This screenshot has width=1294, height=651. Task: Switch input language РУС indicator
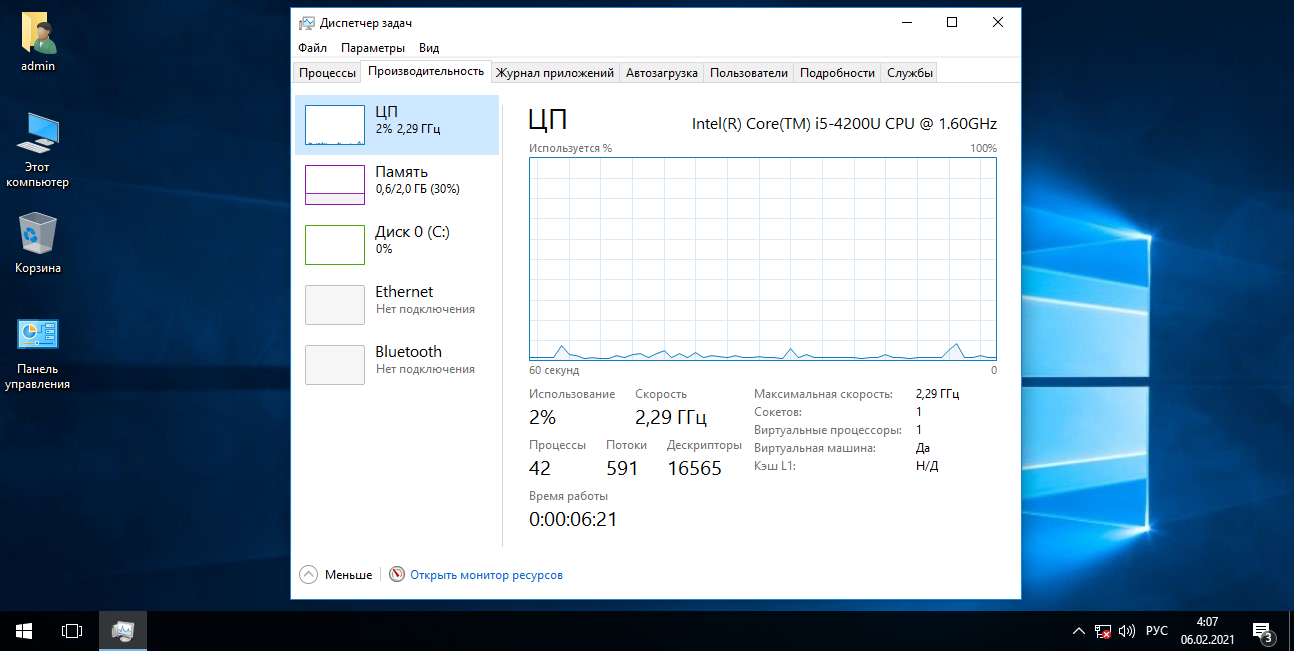click(1157, 631)
